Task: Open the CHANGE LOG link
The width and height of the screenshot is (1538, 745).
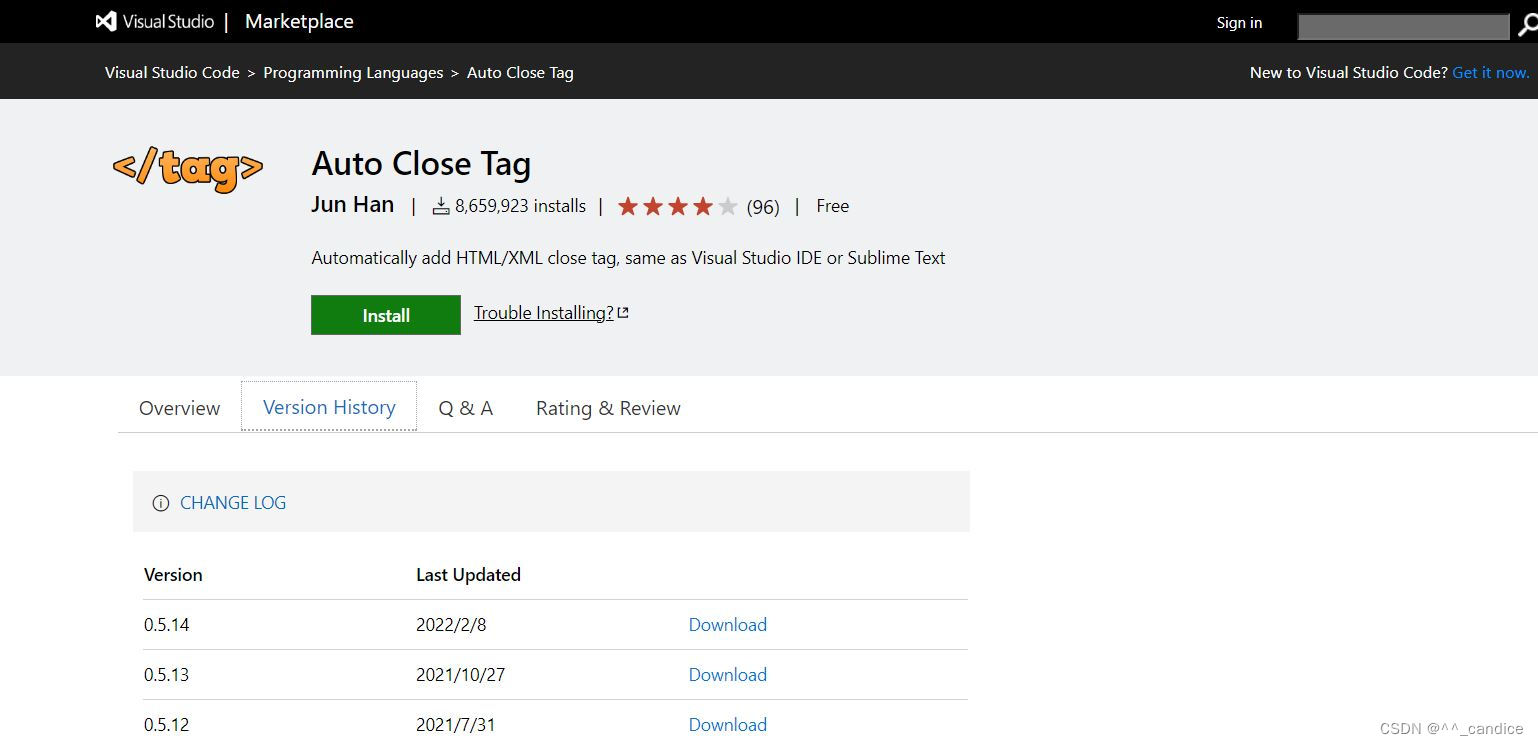Action: (x=233, y=503)
